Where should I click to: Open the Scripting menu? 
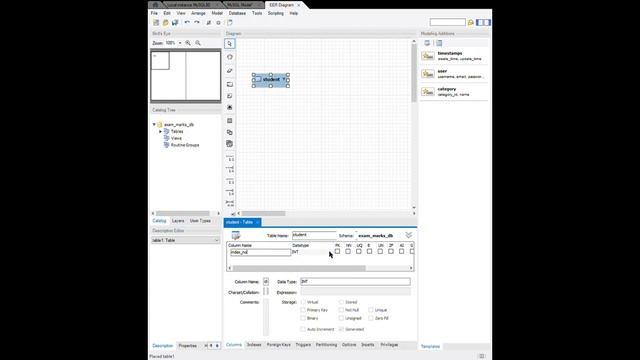[x=276, y=13]
